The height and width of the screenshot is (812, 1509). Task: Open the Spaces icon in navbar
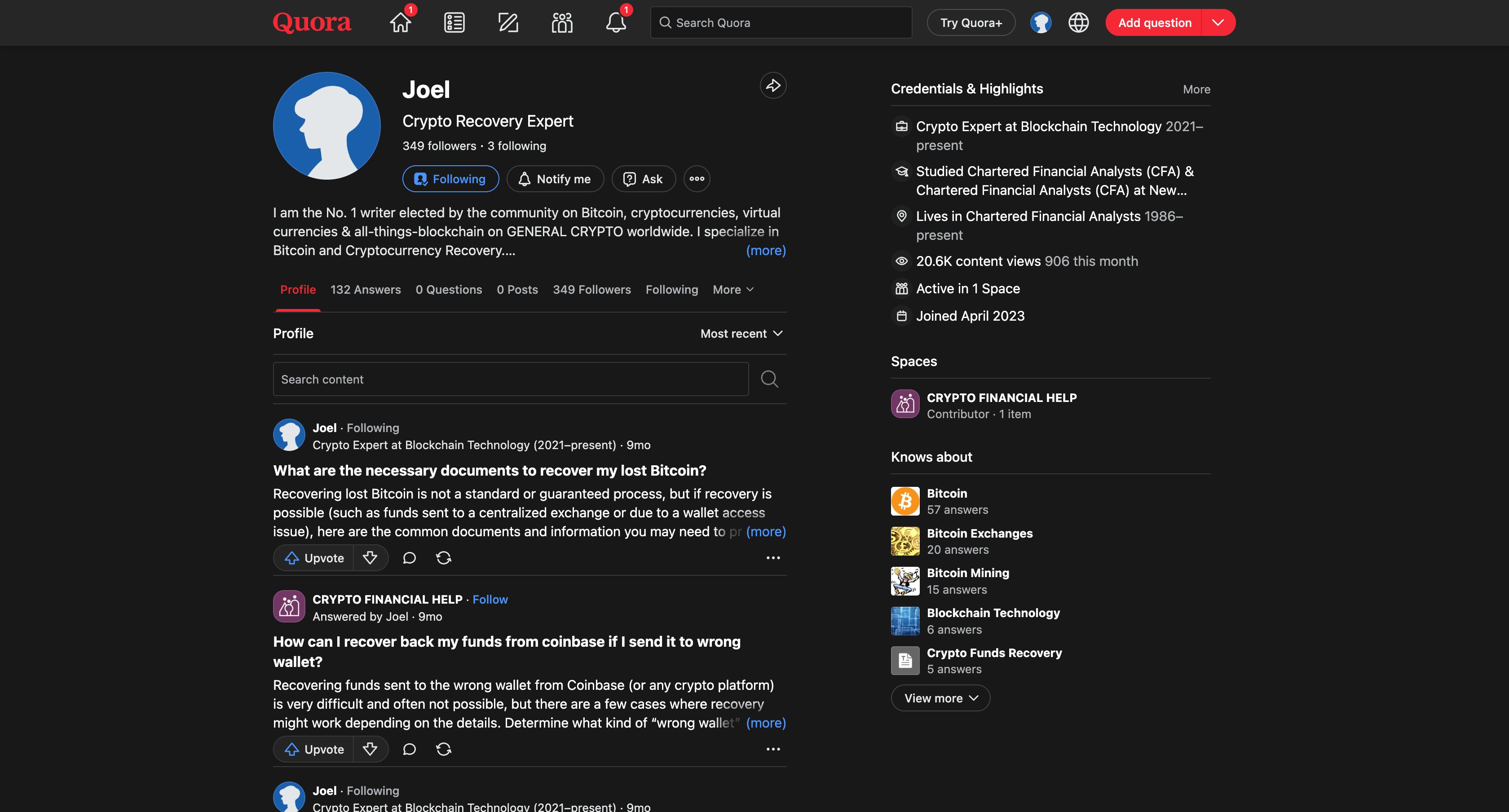point(562,22)
